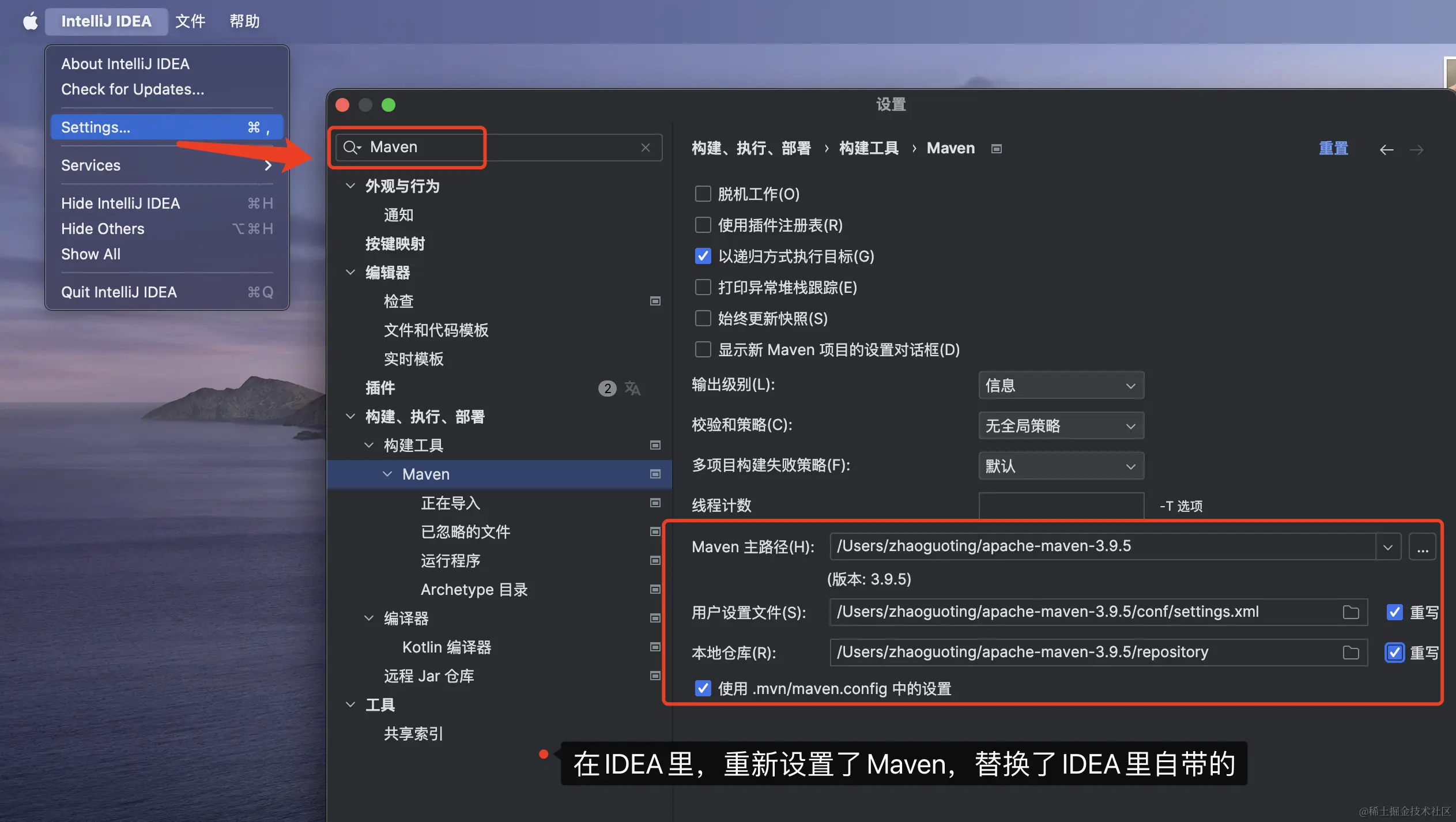Click the project icon on the 正在导入 row
This screenshot has width=1456, height=822.
(655, 503)
